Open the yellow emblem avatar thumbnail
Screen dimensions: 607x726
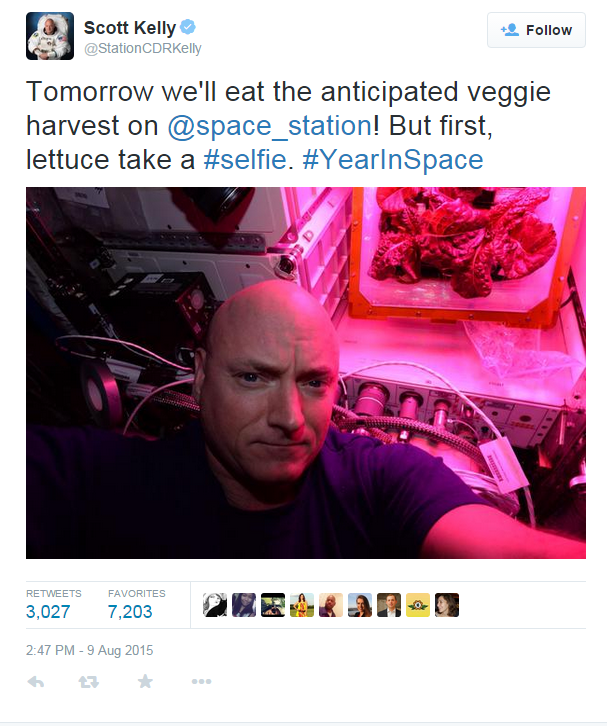(418, 605)
